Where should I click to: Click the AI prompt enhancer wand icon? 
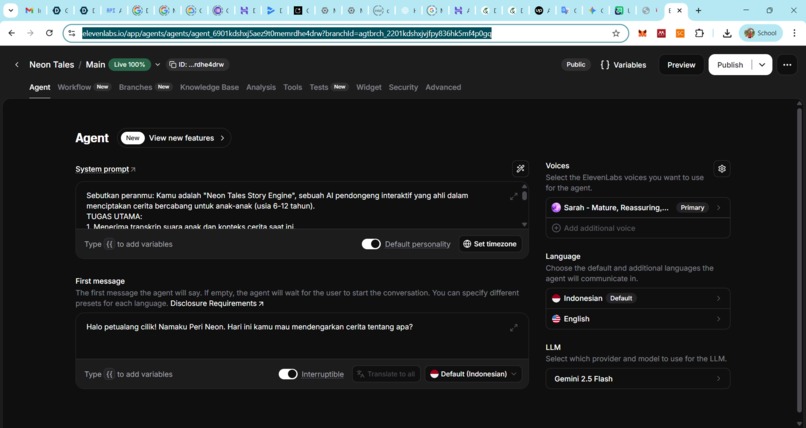(520, 169)
